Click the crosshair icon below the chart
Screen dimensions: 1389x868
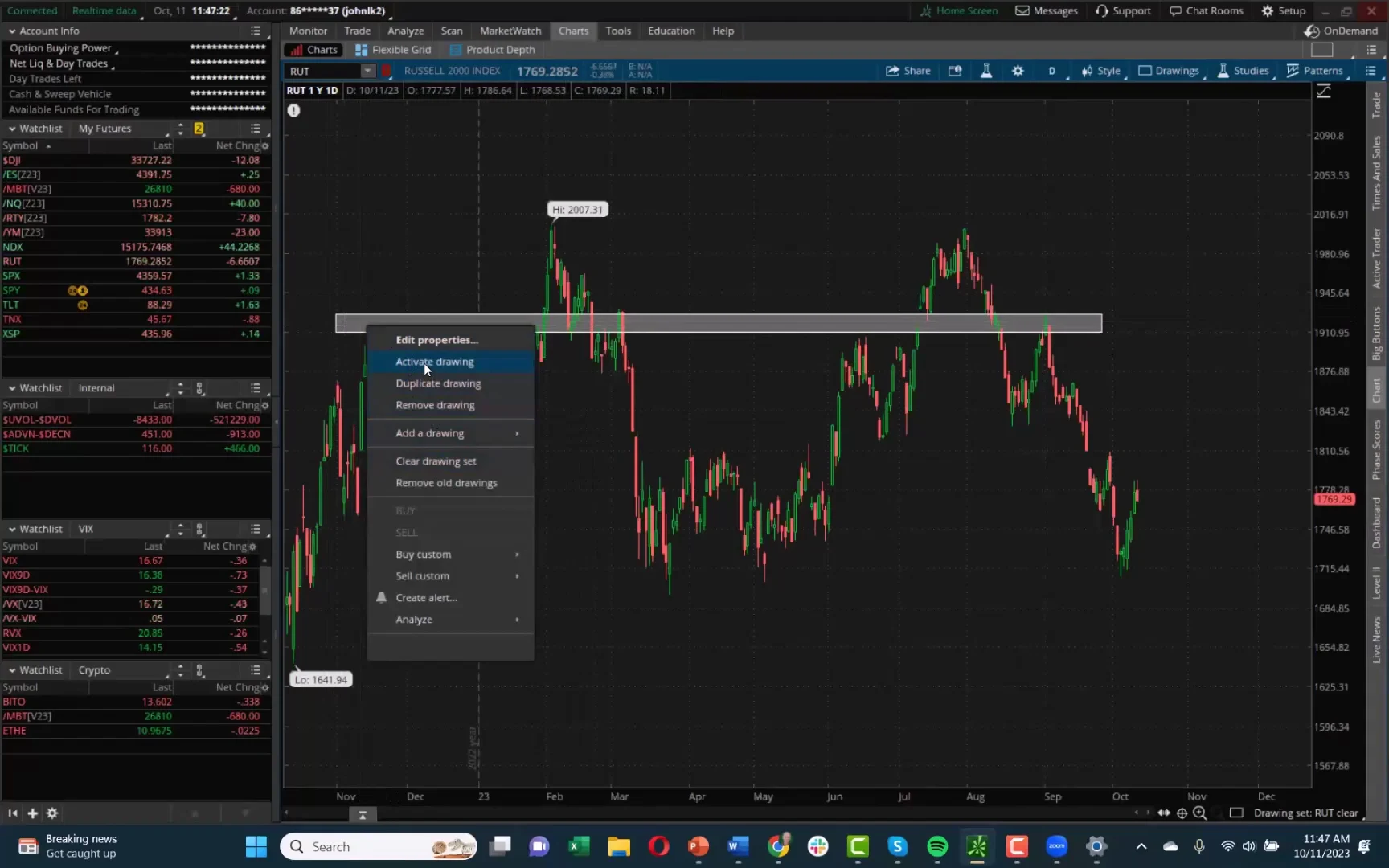(1182, 813)
